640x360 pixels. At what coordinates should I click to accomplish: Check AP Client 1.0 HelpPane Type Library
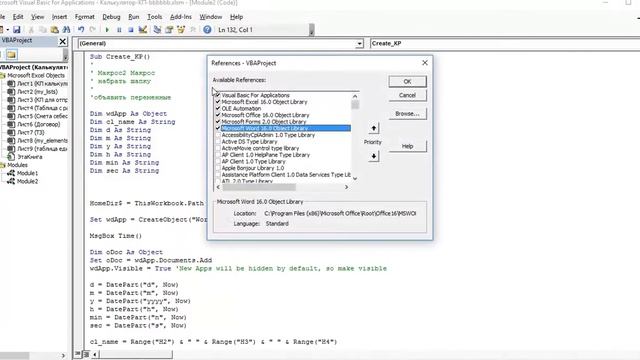click(x=218, y=155)
